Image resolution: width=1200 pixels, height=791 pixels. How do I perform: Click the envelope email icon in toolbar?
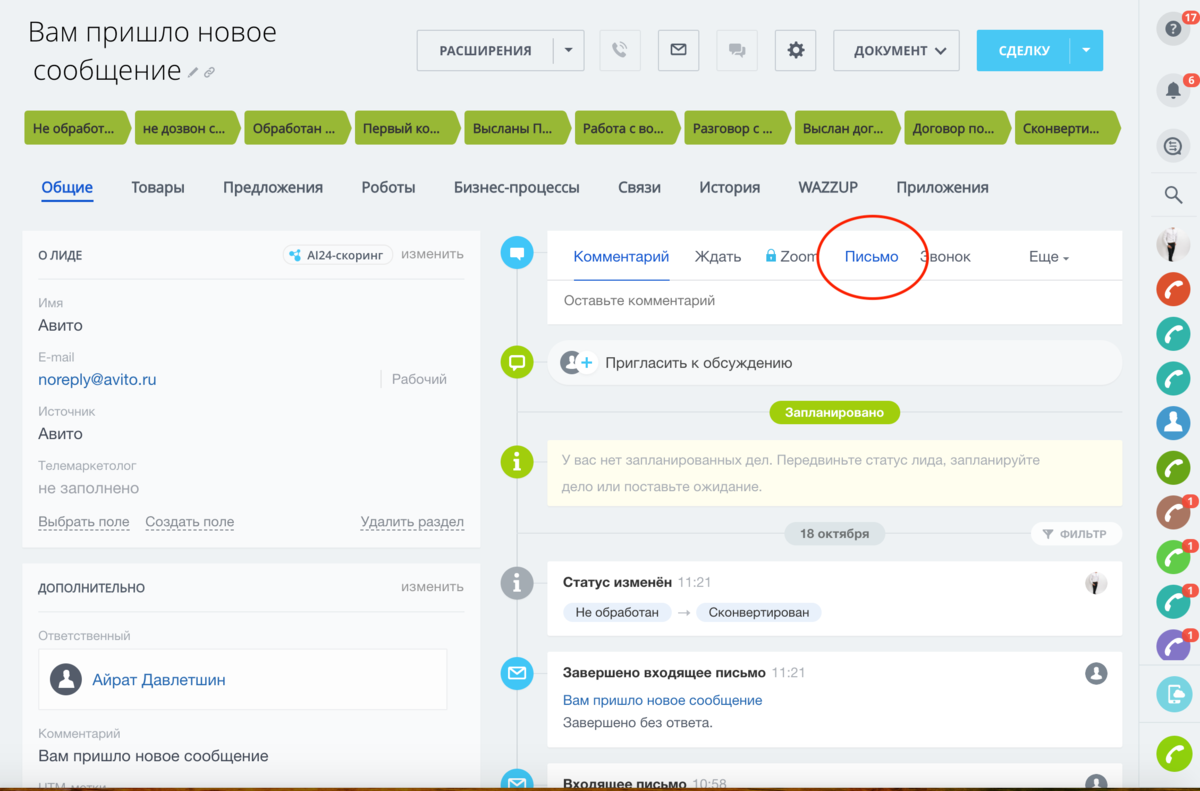point(678,50)
